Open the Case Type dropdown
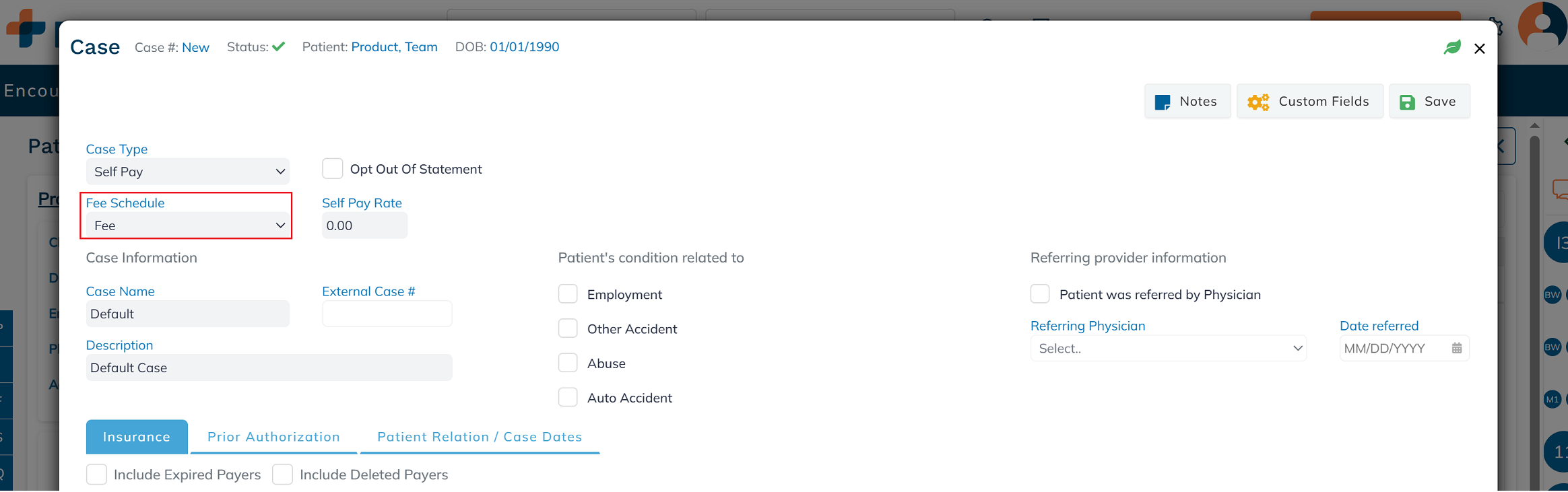1568x492 pixels. click(187, 172)
